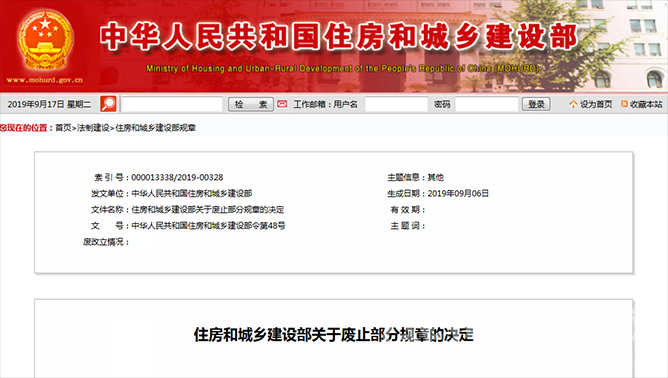Click the www.mohurd.gov.cn text under emblem
Viewport: 668px width, 378px height.
pyautogui.click(x=45, y=80)
